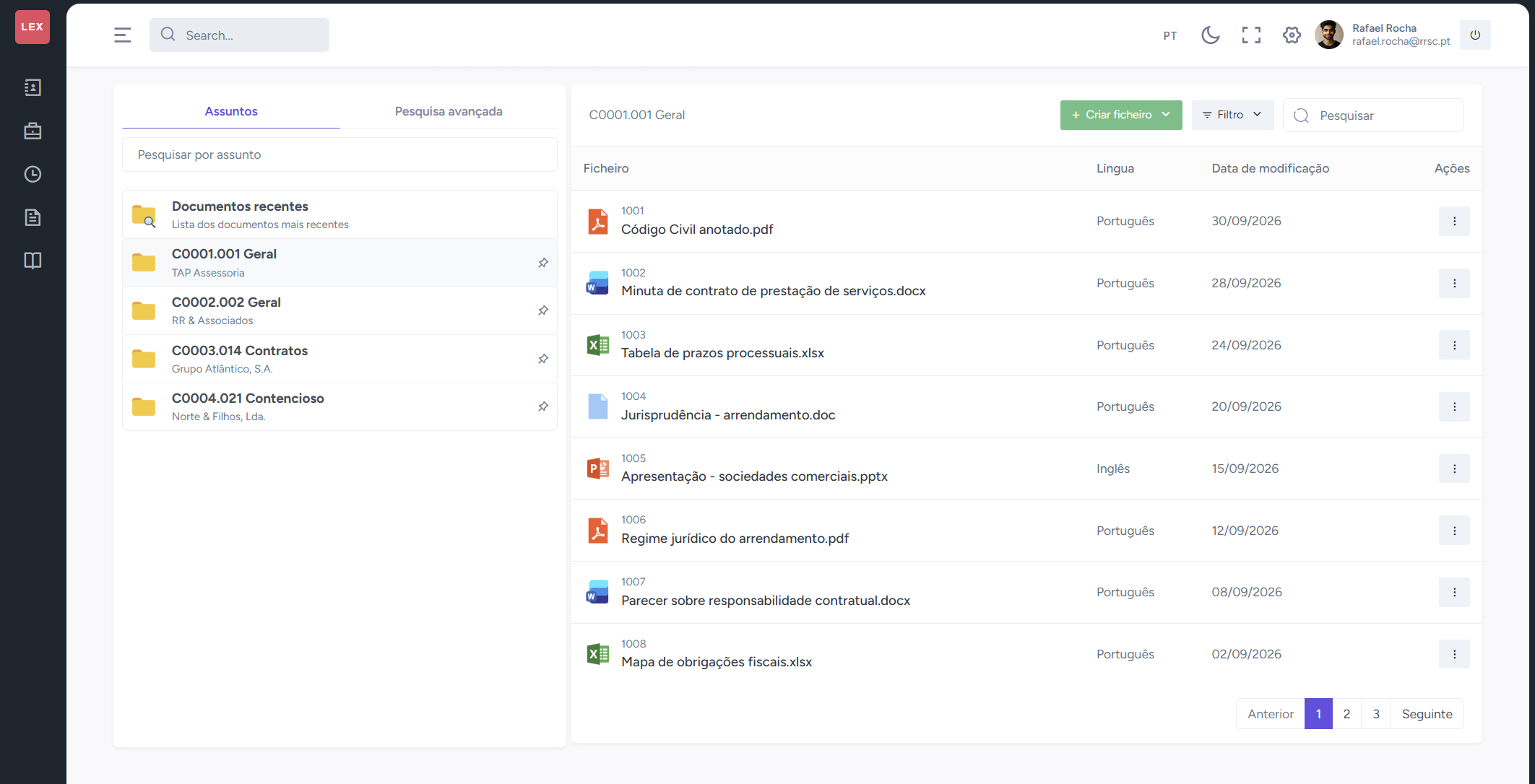Select the C0003.014 Contratos matter
This screenshot has height=784, width=1535.
[340, 359]
